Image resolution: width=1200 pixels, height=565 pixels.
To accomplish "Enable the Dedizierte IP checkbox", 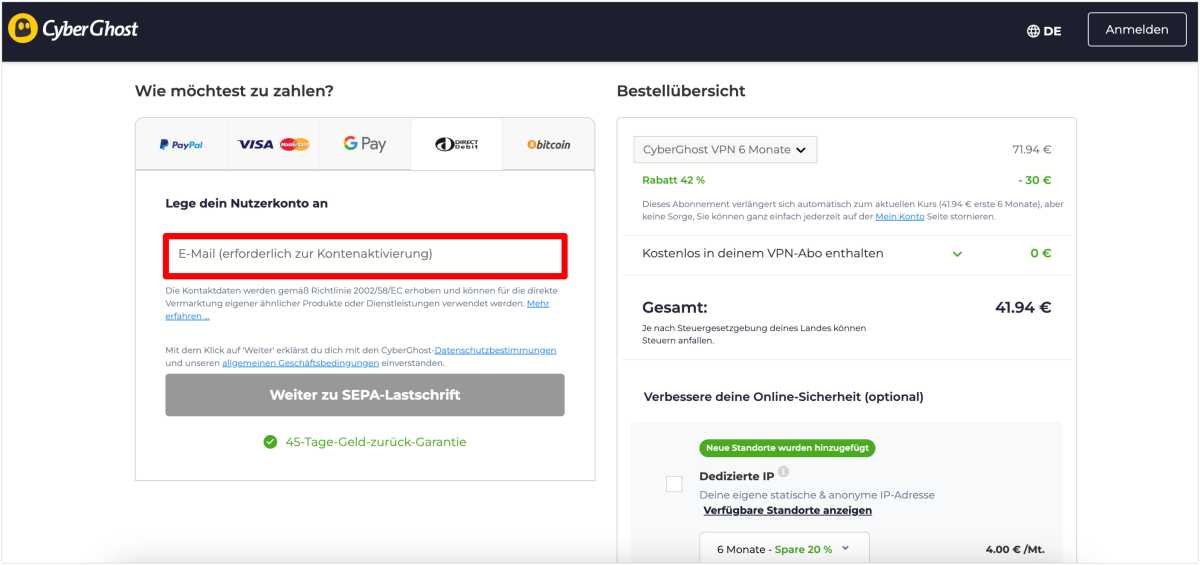I will click(674, 484).
